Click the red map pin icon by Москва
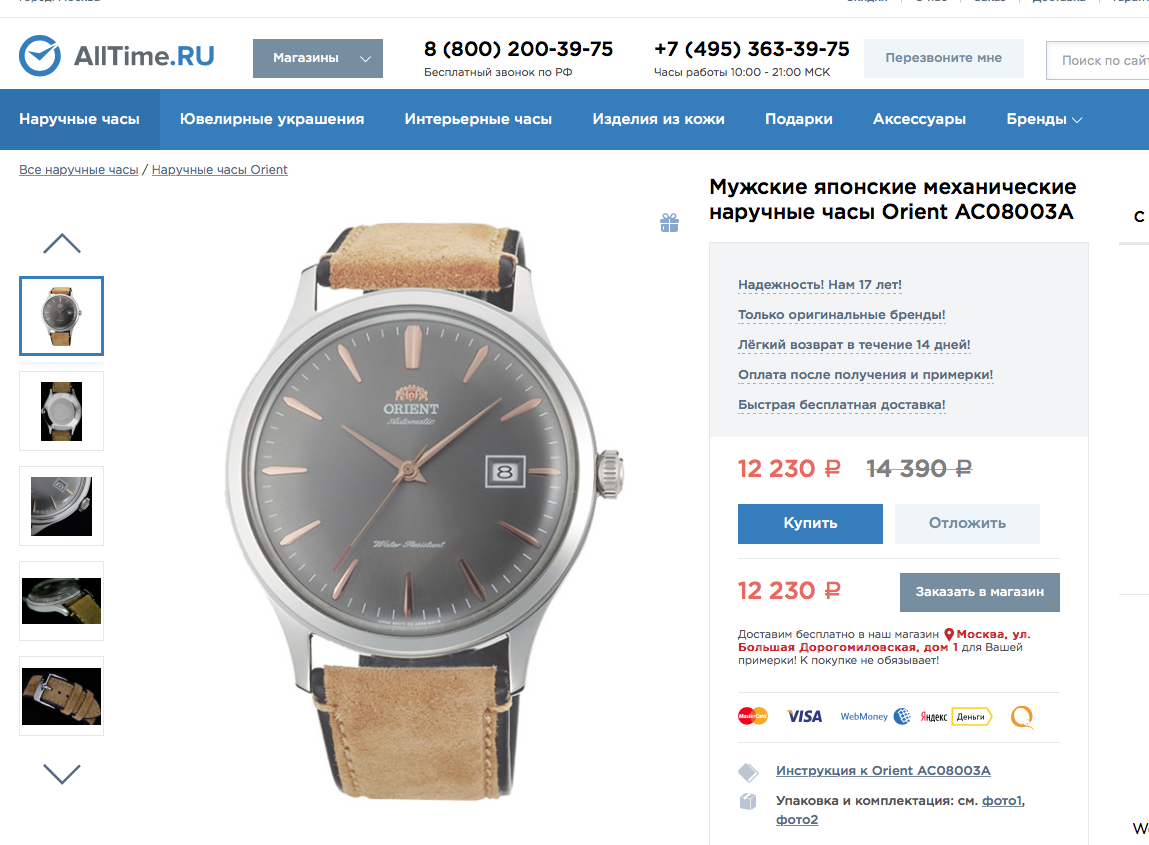Viewport: 1149px width, 845px height. (x=949, y=635)
